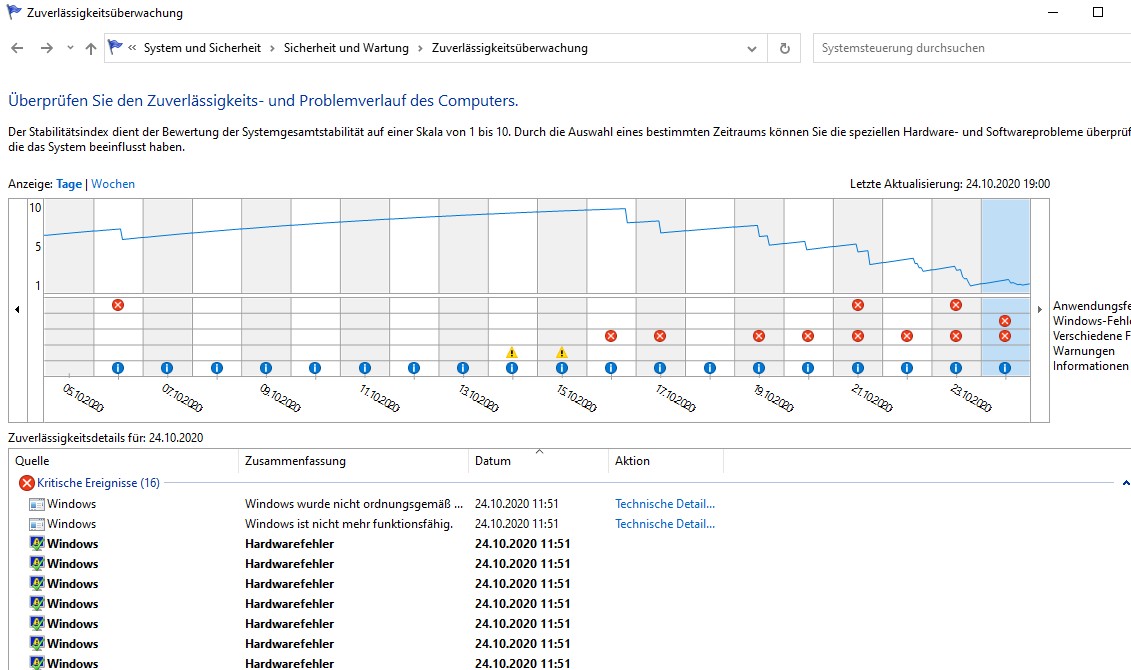Maximize the Zuverlässigkeitsüberwachung window
The image size is (1131, 670).
[1098, 12]
